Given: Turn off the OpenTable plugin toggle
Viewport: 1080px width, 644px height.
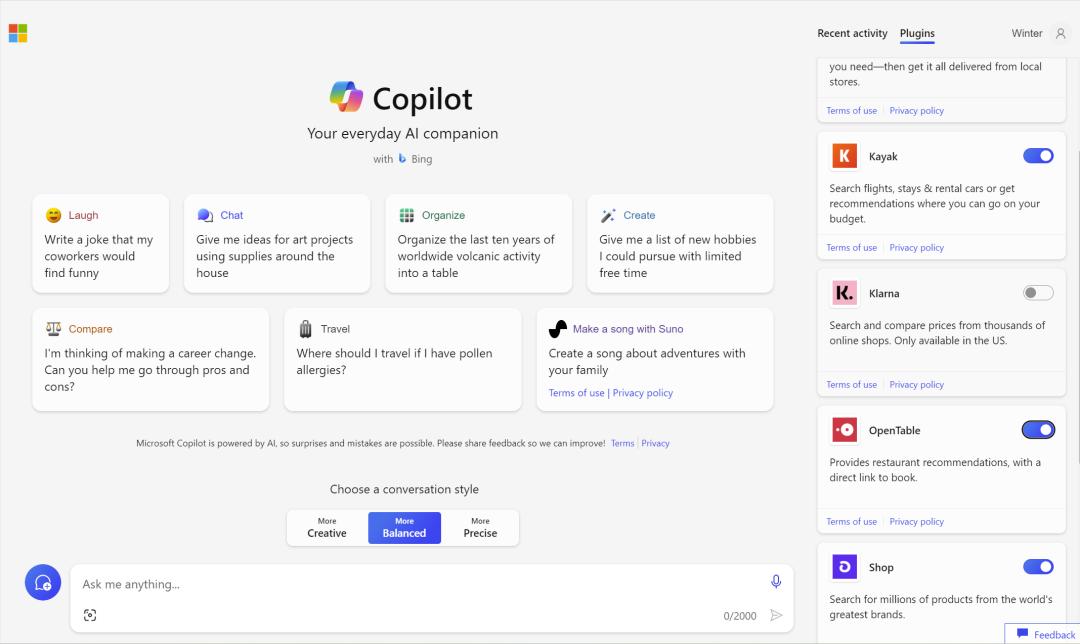Looking at the screenshot, I should click(x=1038, y=430).
